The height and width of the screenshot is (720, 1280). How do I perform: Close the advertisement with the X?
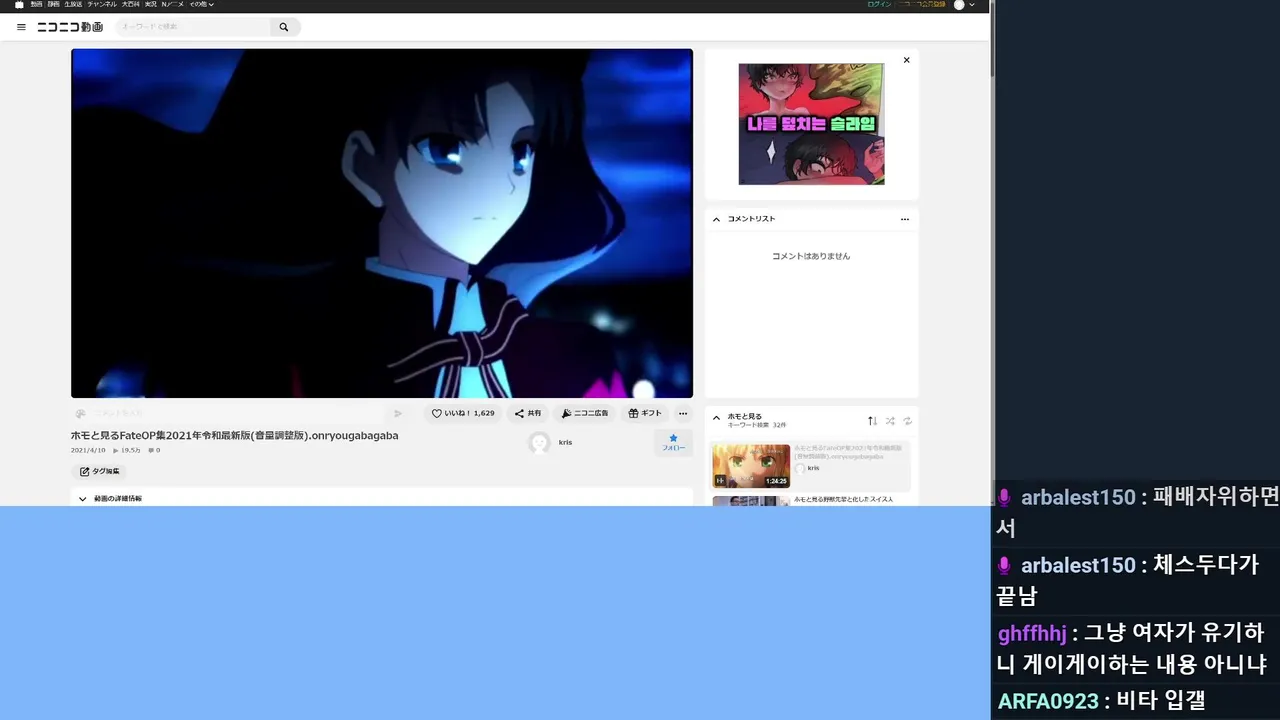click(x=907, y=60)
